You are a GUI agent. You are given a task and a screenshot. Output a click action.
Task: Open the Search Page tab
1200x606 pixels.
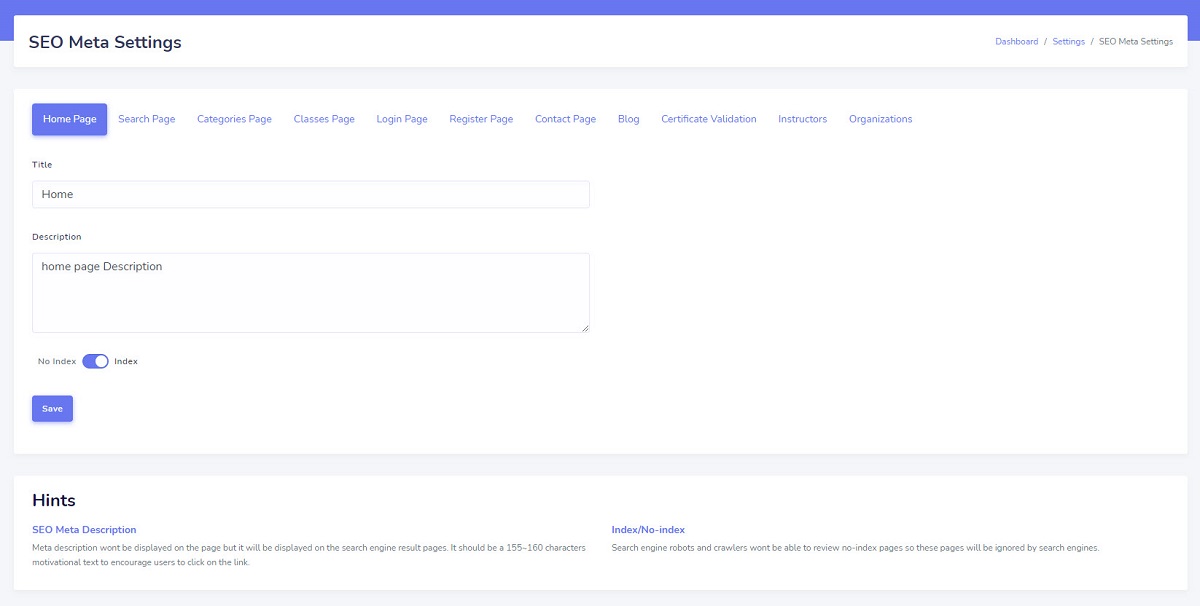click(146, 119)
